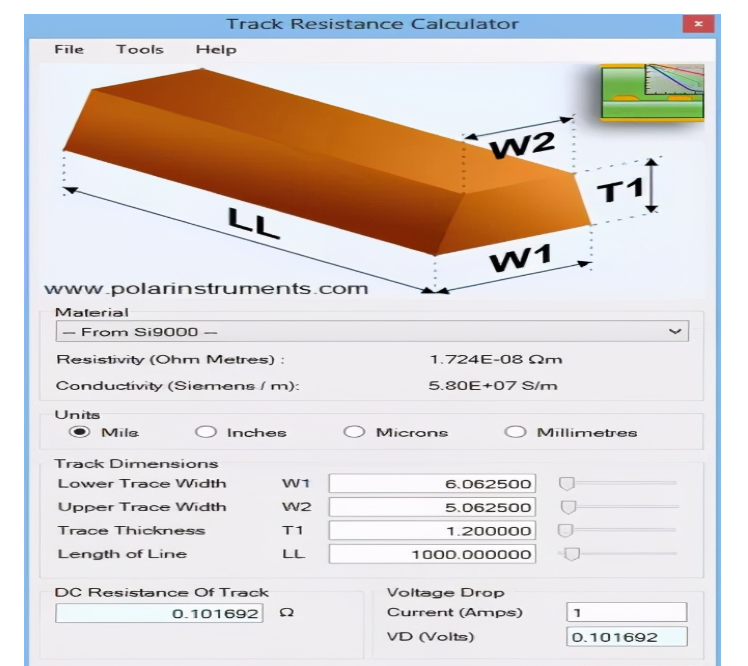Focus the Trace Thickness T1 field

pyautogui.click(x=432, y=530)
